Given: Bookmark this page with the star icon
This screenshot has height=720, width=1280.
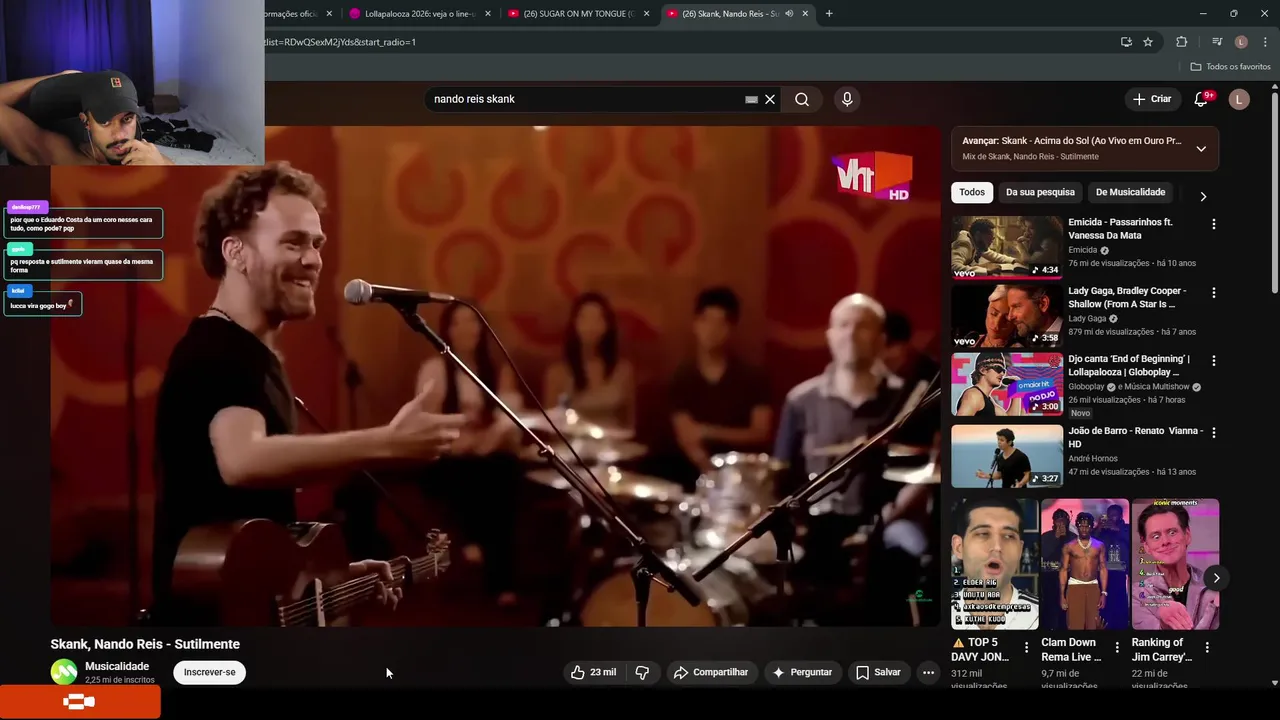Looking at the screenshot, I should pyautogui.click(x=1148, y=42).
